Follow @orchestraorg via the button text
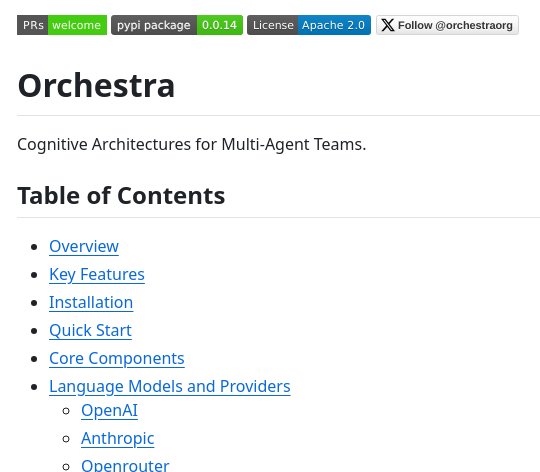Image resolution: width=540 pixels, height=472 pixels. tap(455, 25)
